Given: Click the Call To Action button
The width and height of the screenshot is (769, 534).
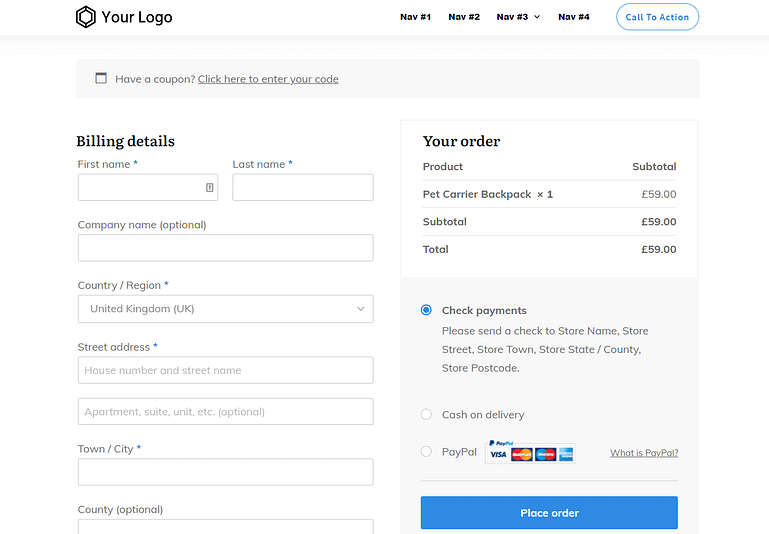Looking at the screenshot, I should (657, 17).
